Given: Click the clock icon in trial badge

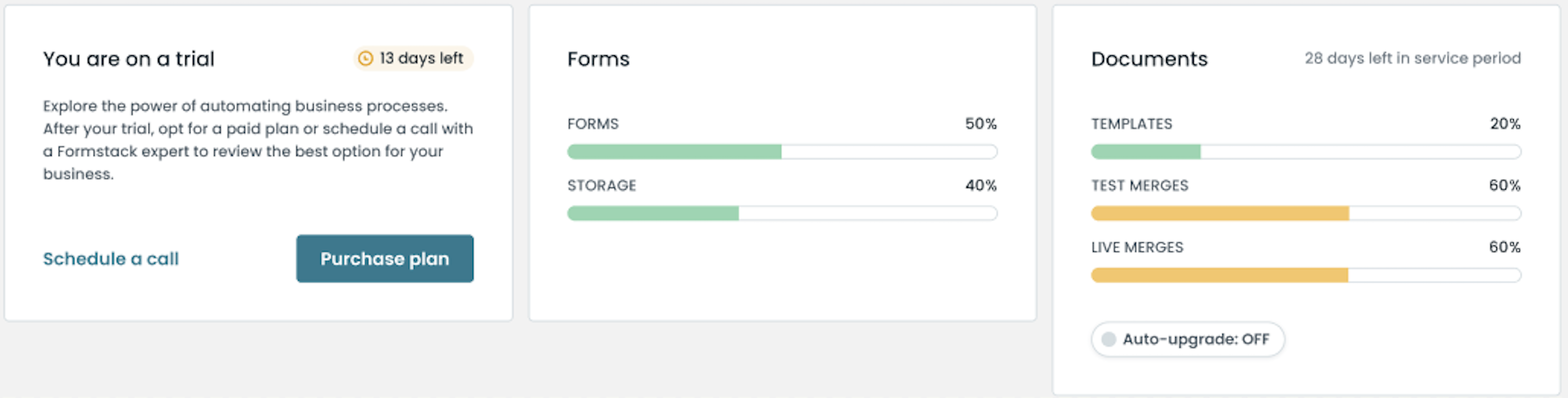Looking at the screenshot, I should (x=365, y=58).
